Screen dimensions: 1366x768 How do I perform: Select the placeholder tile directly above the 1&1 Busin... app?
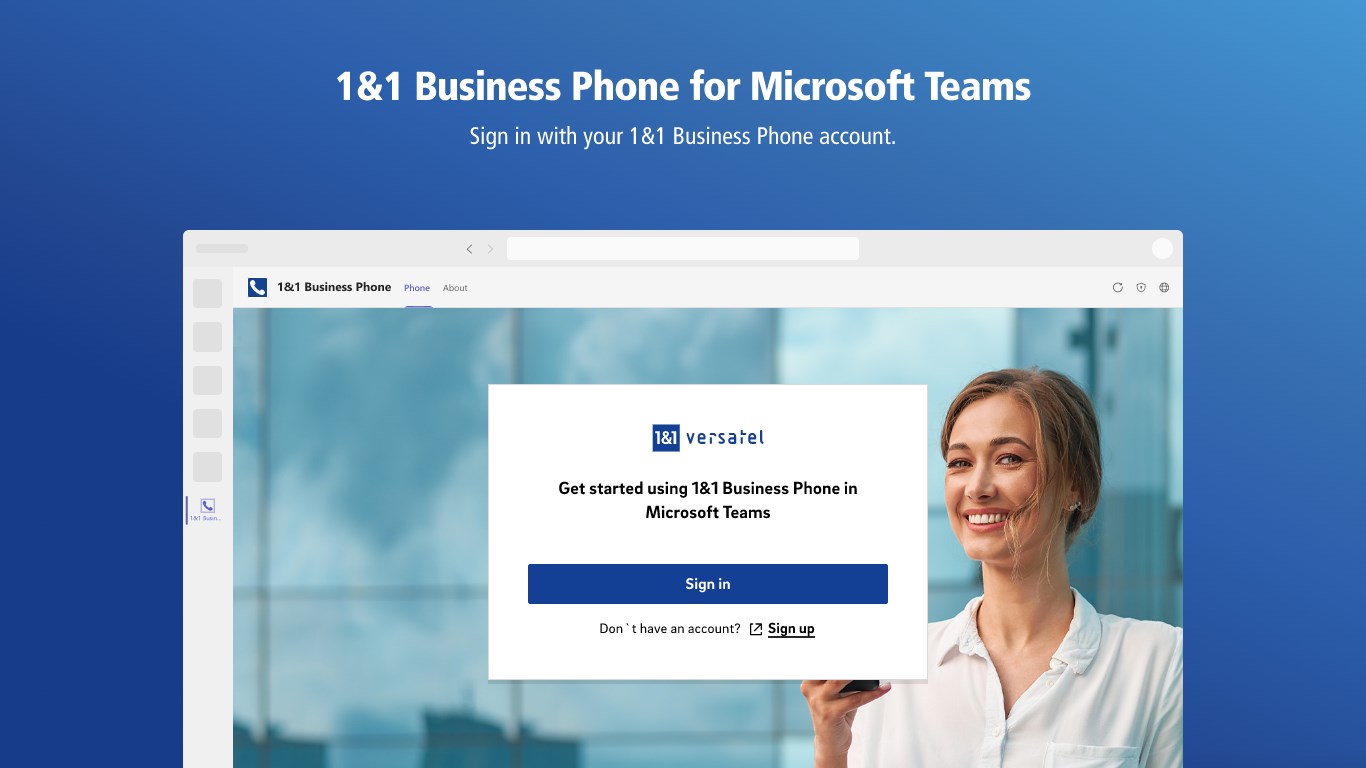207,467
